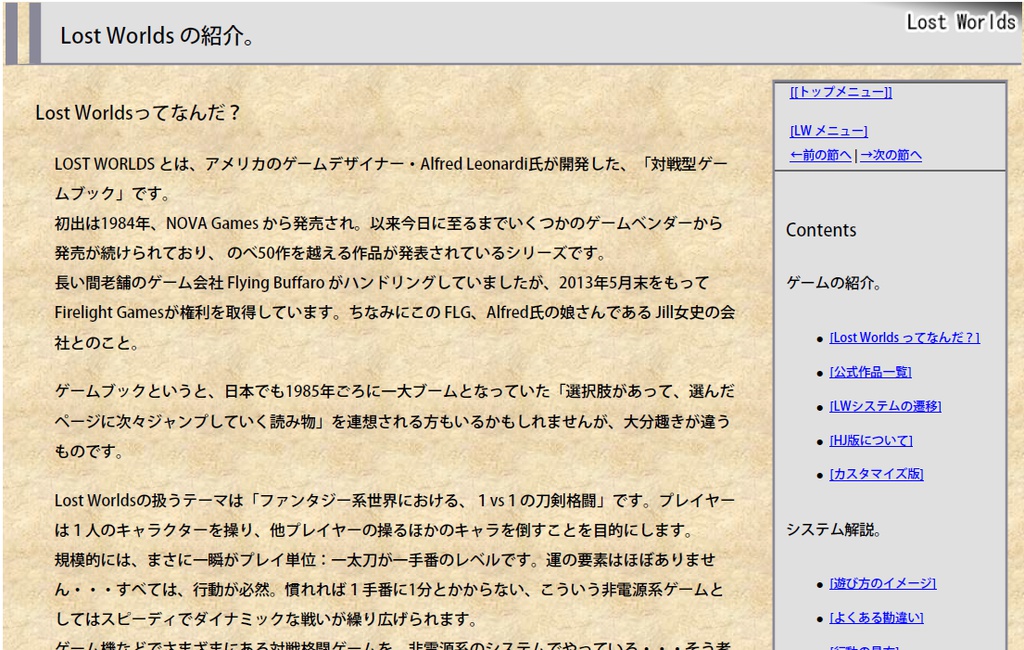Open the LWシステムの遷移 link

pyautogui.click(x=885, y=406)
